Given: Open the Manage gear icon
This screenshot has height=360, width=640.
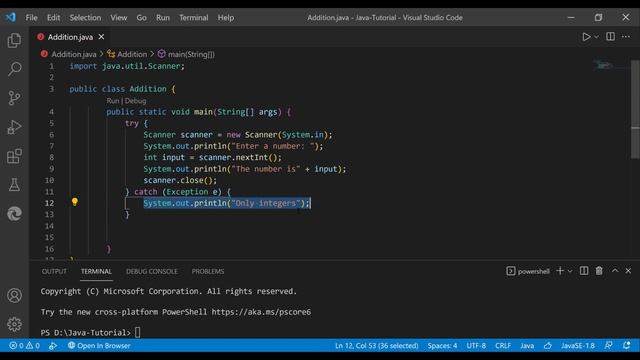Looking at the screenshot, I should 14,324.
